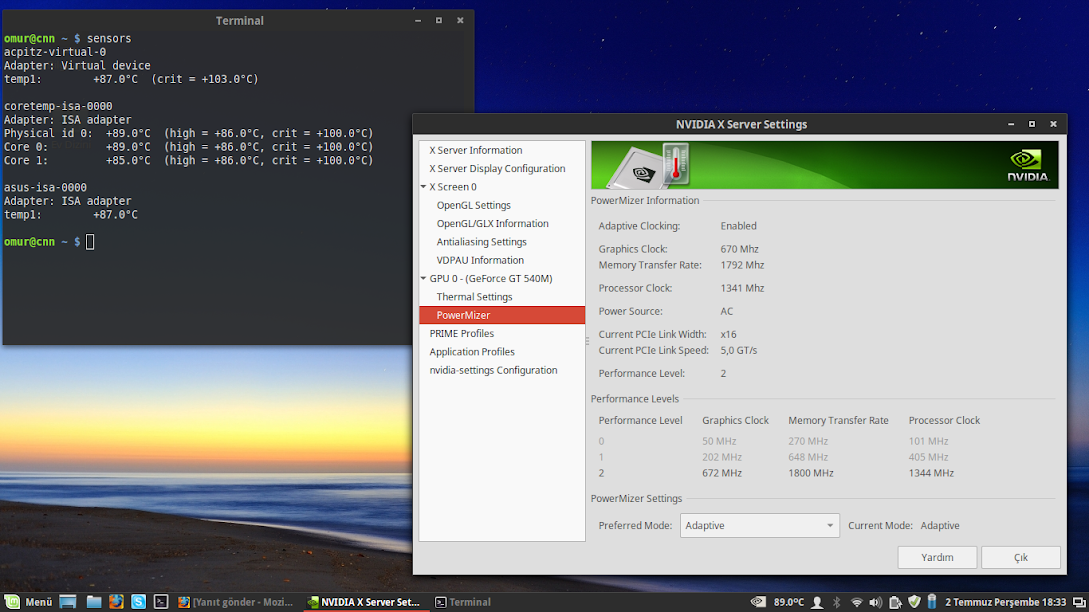Click the NVIDIA logo in the banner
Image resolution: width=1089 pixels, height=612 pixels.
(x=1028, y=165)
